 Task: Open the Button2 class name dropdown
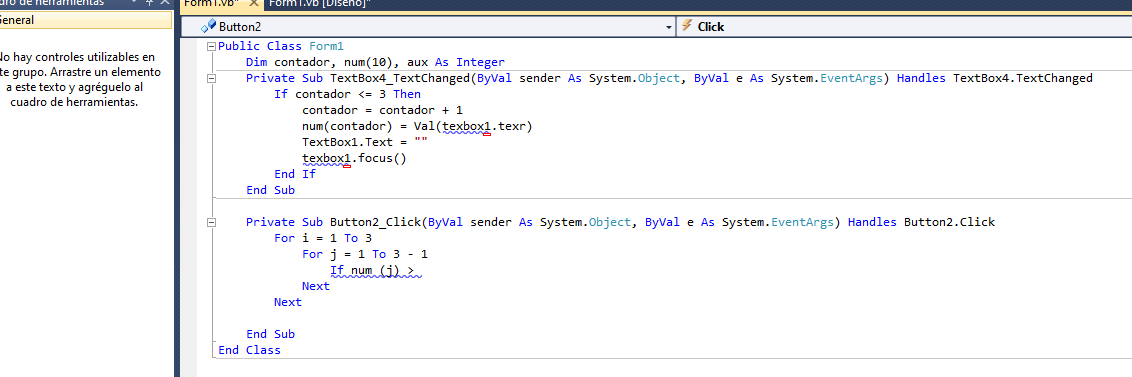[669, 27]
